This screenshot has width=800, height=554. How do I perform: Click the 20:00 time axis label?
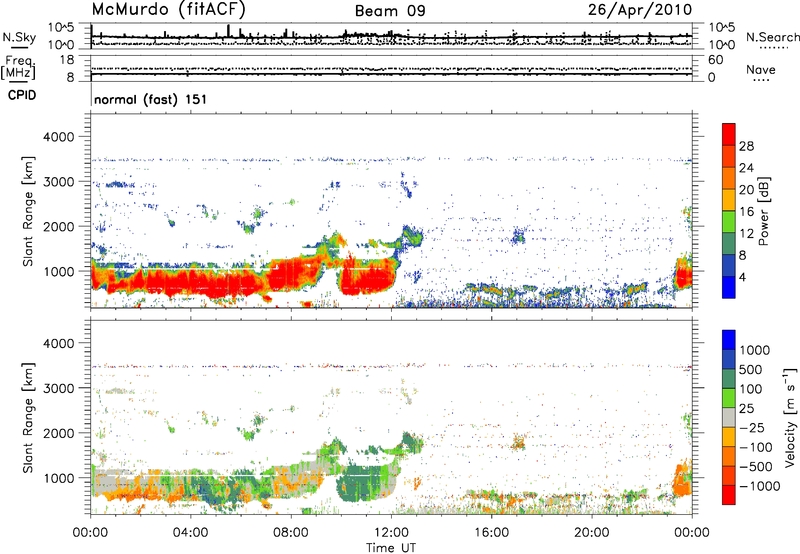pyautogui.click(x=591, y=533)
